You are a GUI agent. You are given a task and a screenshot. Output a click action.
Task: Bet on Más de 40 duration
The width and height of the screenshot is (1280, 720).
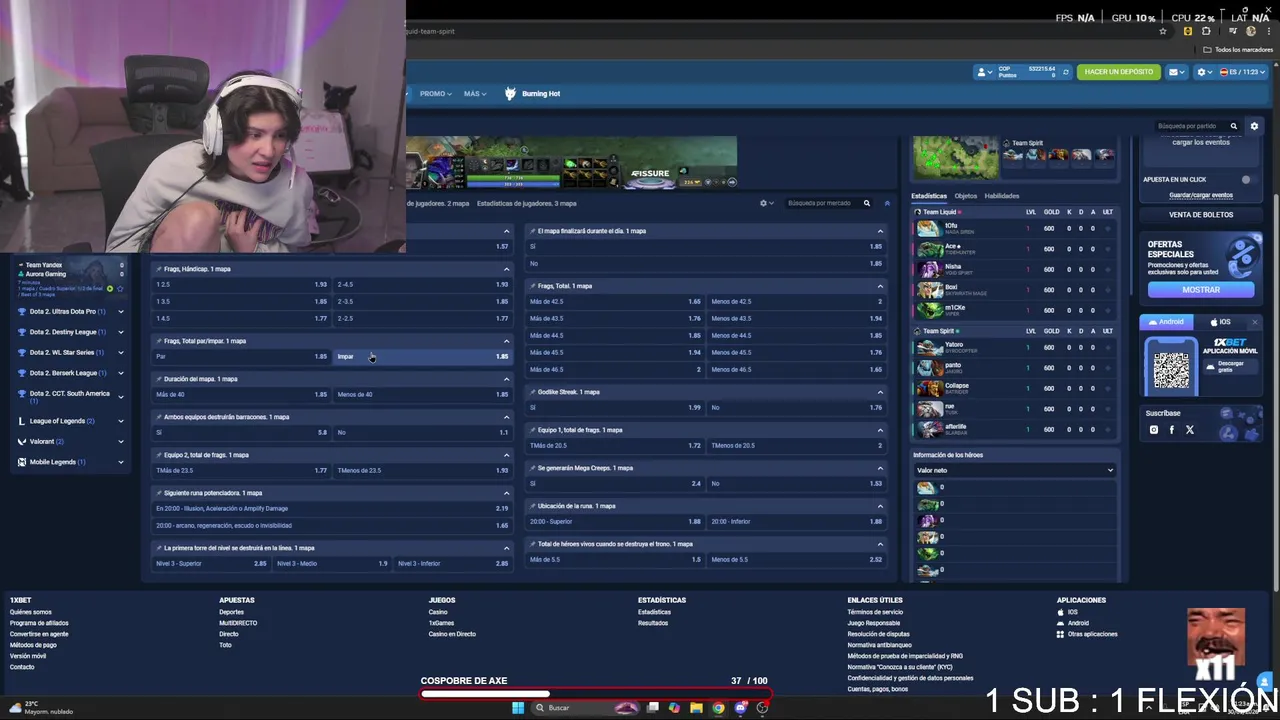242,394
